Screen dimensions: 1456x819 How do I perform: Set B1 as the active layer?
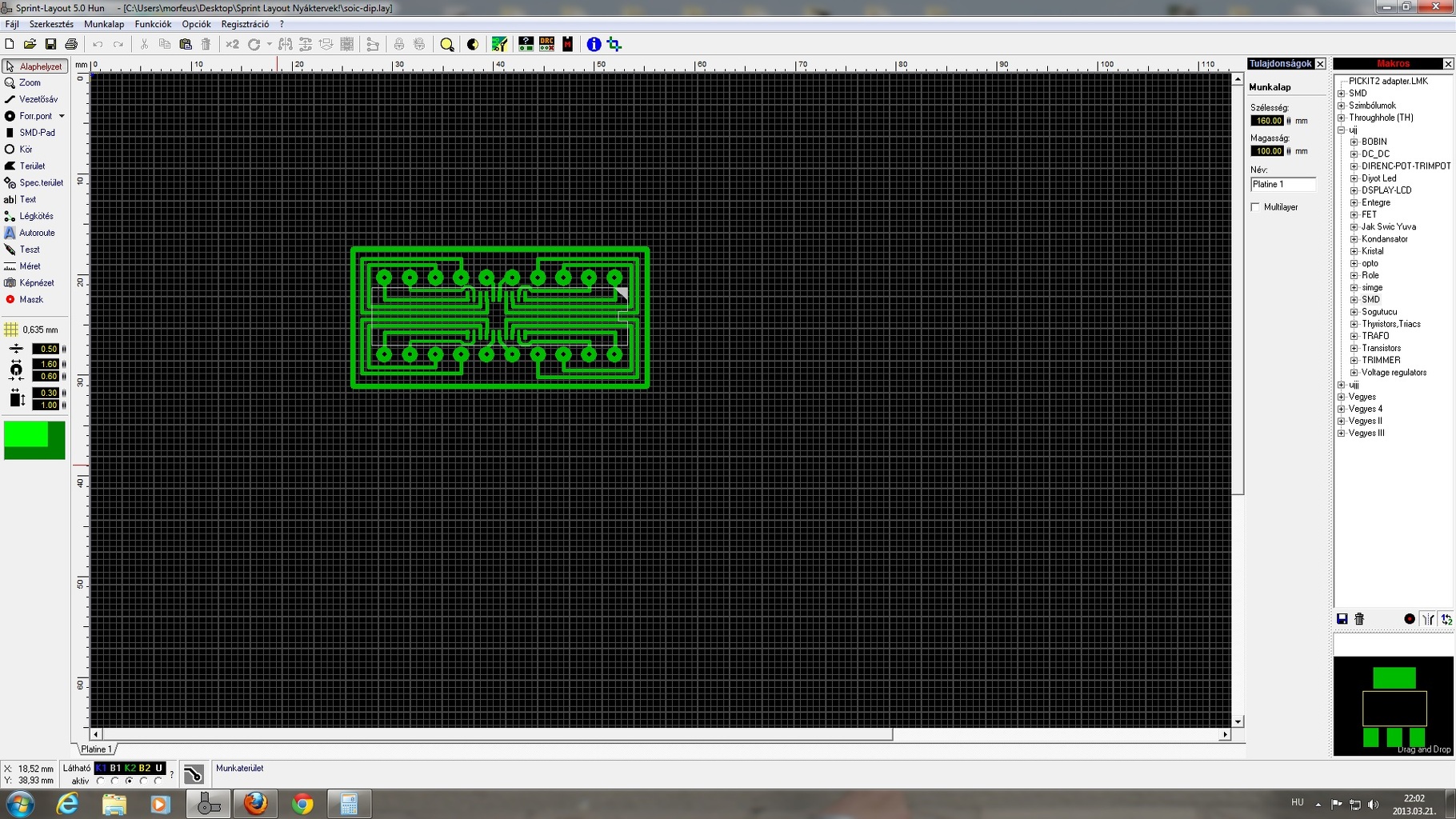click(115, 781)
